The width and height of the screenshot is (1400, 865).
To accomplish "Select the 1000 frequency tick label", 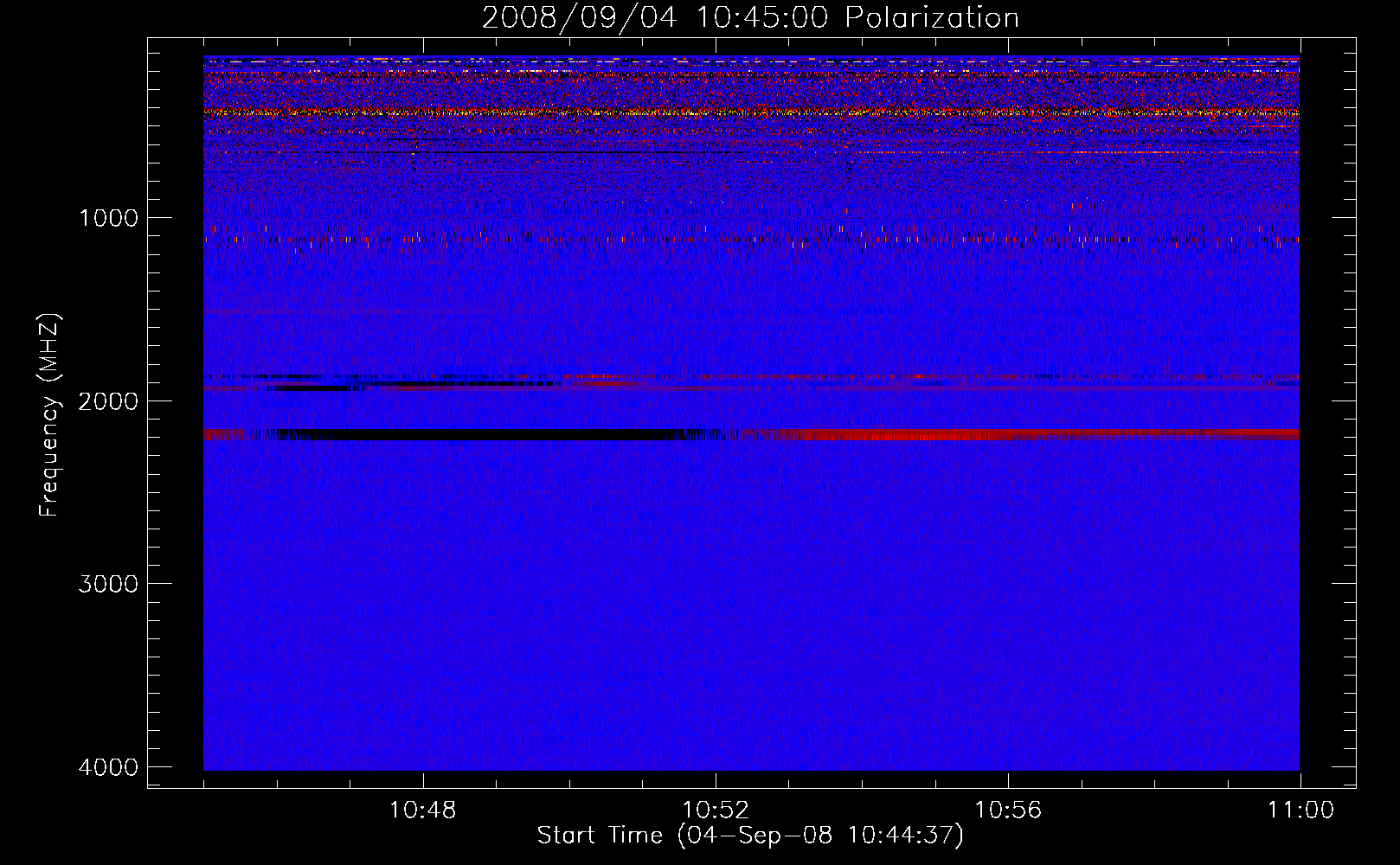I will pos(108,218).
